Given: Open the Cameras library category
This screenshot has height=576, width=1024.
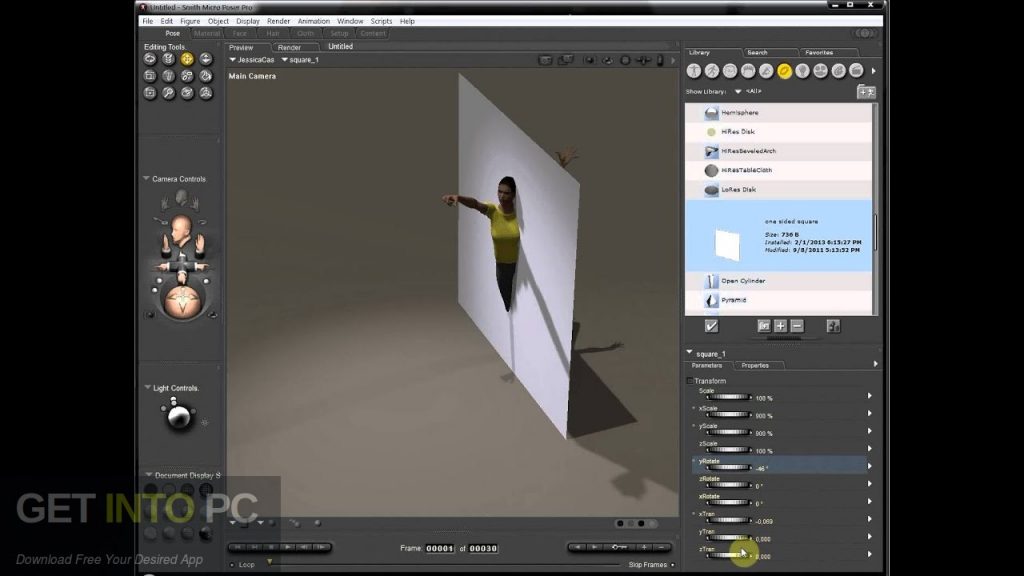Looking at the screenshot, I should coord(820,71).
